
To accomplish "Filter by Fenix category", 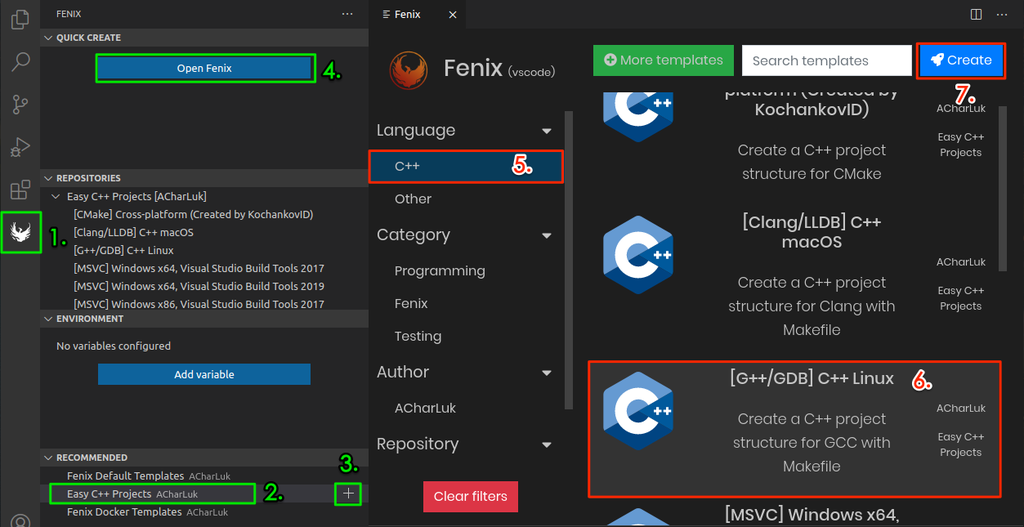I will [411, 304].
